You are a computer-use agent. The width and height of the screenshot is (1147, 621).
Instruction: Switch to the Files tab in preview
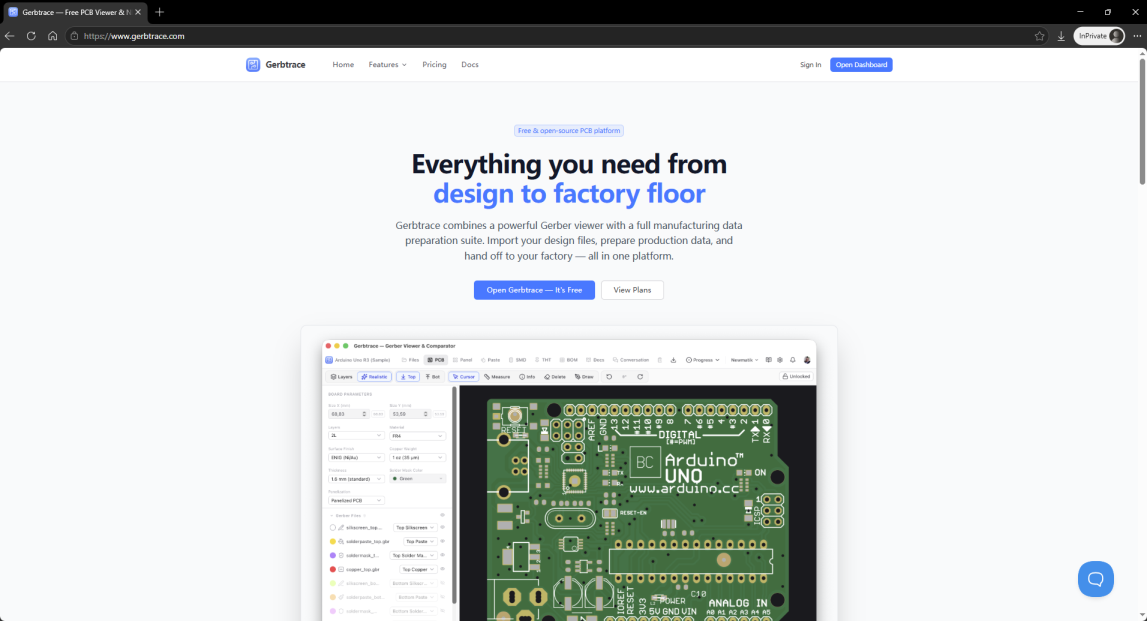[x=410, y=360]
